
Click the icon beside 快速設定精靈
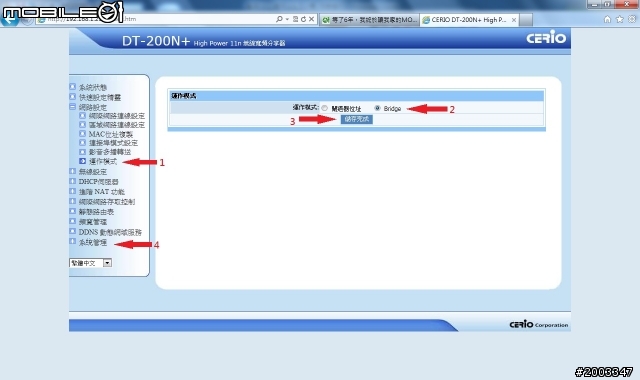coord(73,97)
